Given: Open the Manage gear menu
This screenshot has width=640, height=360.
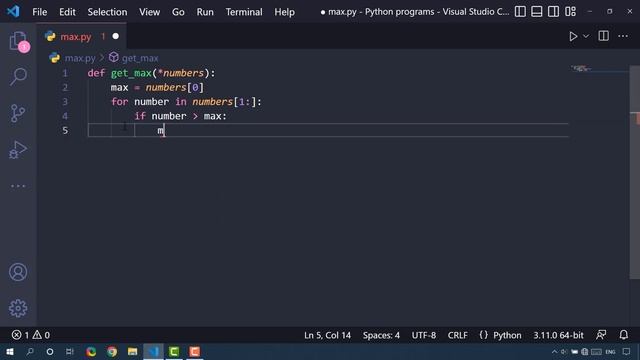Looking at the screenshot, I should click(18, 308).
